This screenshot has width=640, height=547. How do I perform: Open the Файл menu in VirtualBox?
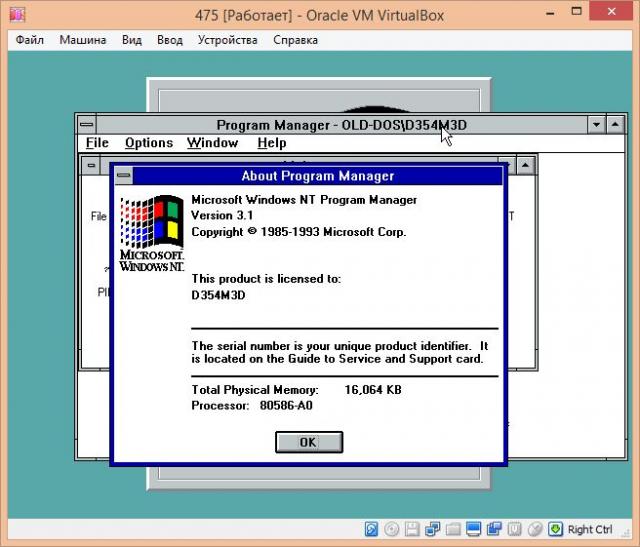(29, 40)
